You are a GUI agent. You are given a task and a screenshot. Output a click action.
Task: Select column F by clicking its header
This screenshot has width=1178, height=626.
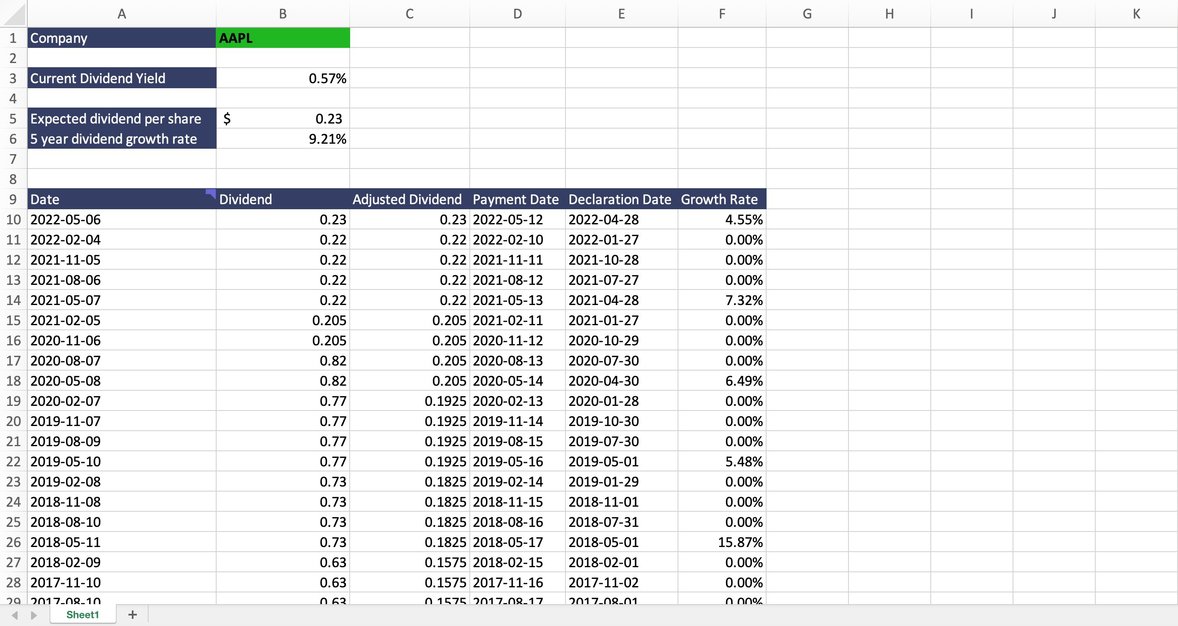tap(721, 14)
